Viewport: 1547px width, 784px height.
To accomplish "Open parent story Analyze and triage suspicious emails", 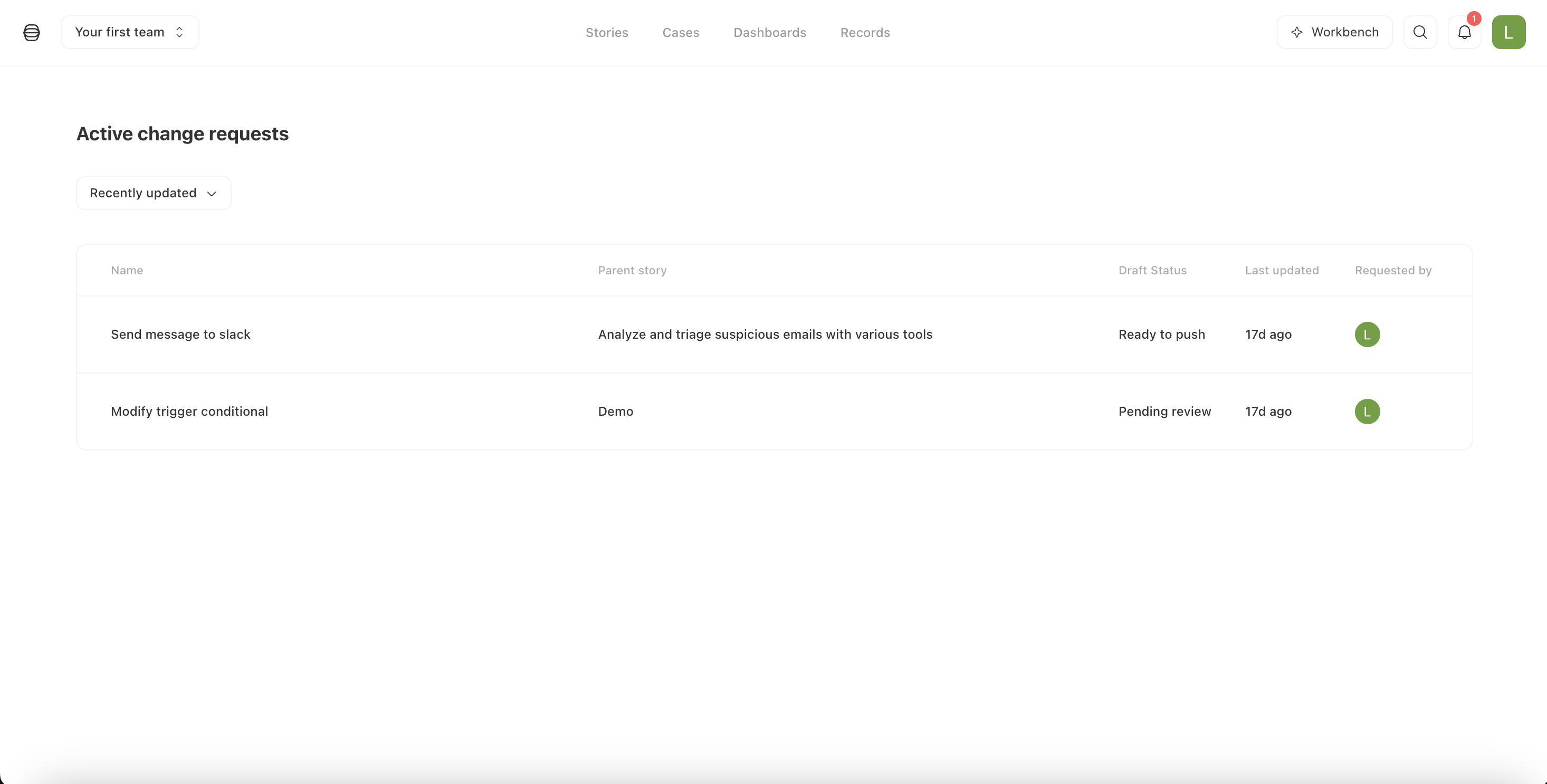I will click(765, 334).
